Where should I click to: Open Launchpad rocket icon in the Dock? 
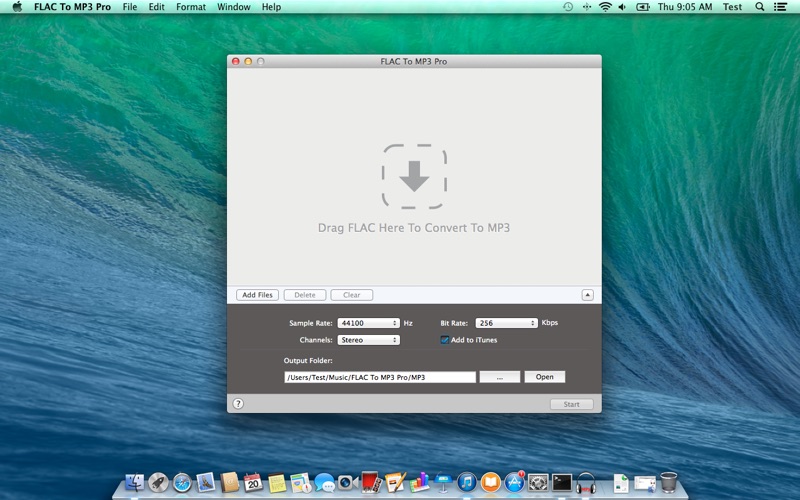(158, 482)
